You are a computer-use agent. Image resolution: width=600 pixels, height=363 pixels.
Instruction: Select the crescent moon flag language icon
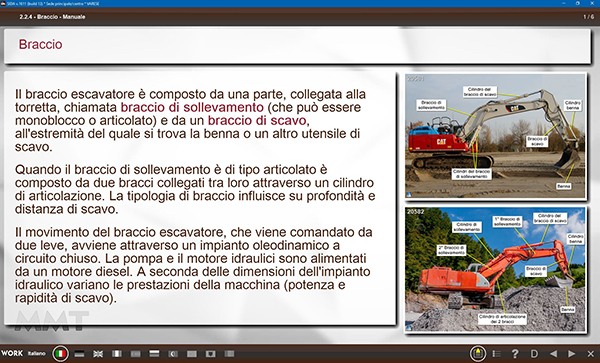(173, 354)
